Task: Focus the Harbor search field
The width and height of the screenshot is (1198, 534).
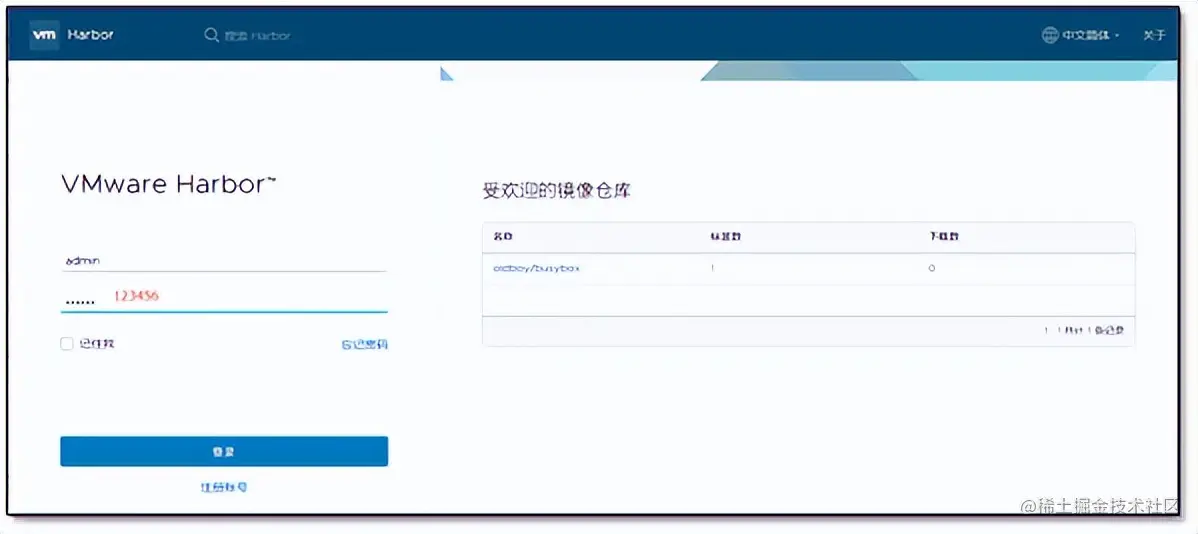Action: point(257,35)
